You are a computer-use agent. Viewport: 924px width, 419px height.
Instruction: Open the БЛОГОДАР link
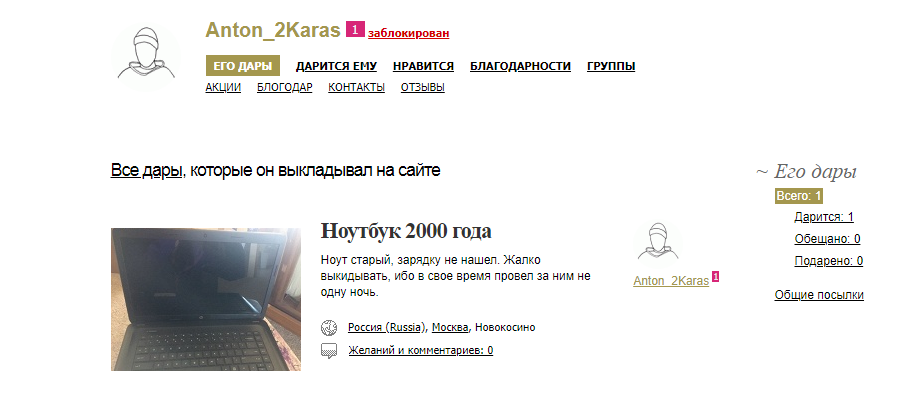285,87
